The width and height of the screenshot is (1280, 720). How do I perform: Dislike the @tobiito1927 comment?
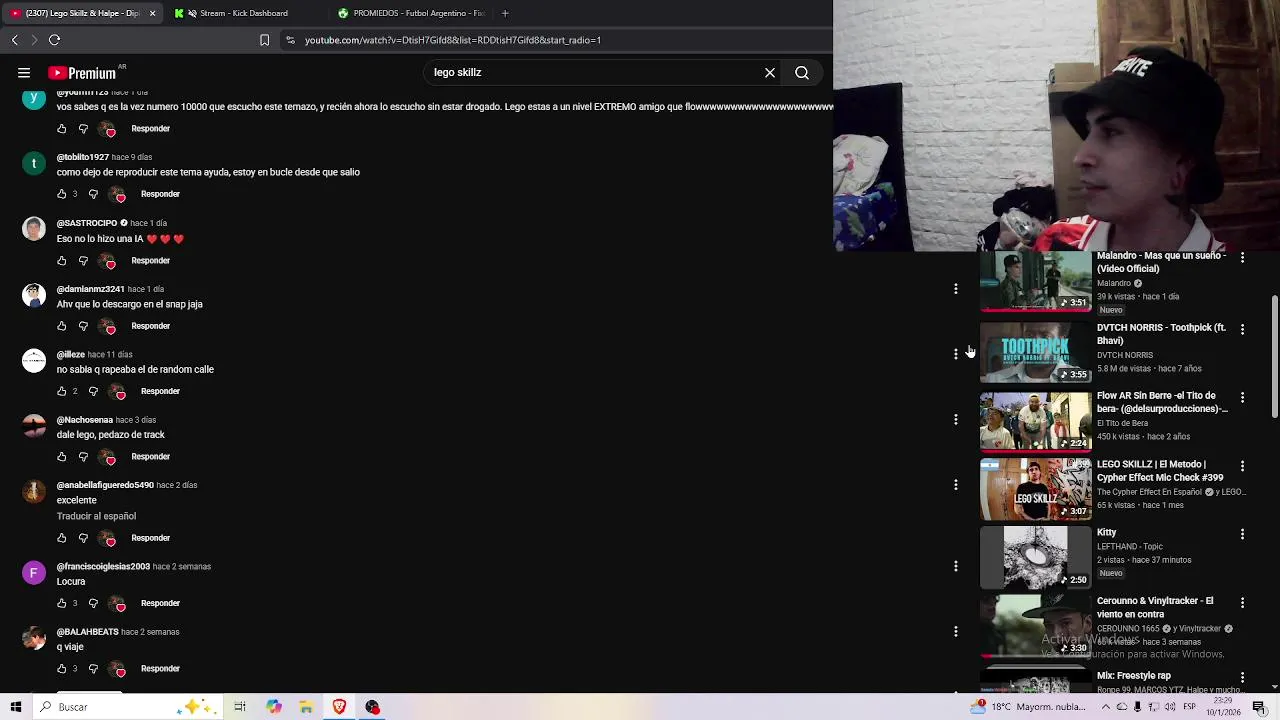pos(93,194)
